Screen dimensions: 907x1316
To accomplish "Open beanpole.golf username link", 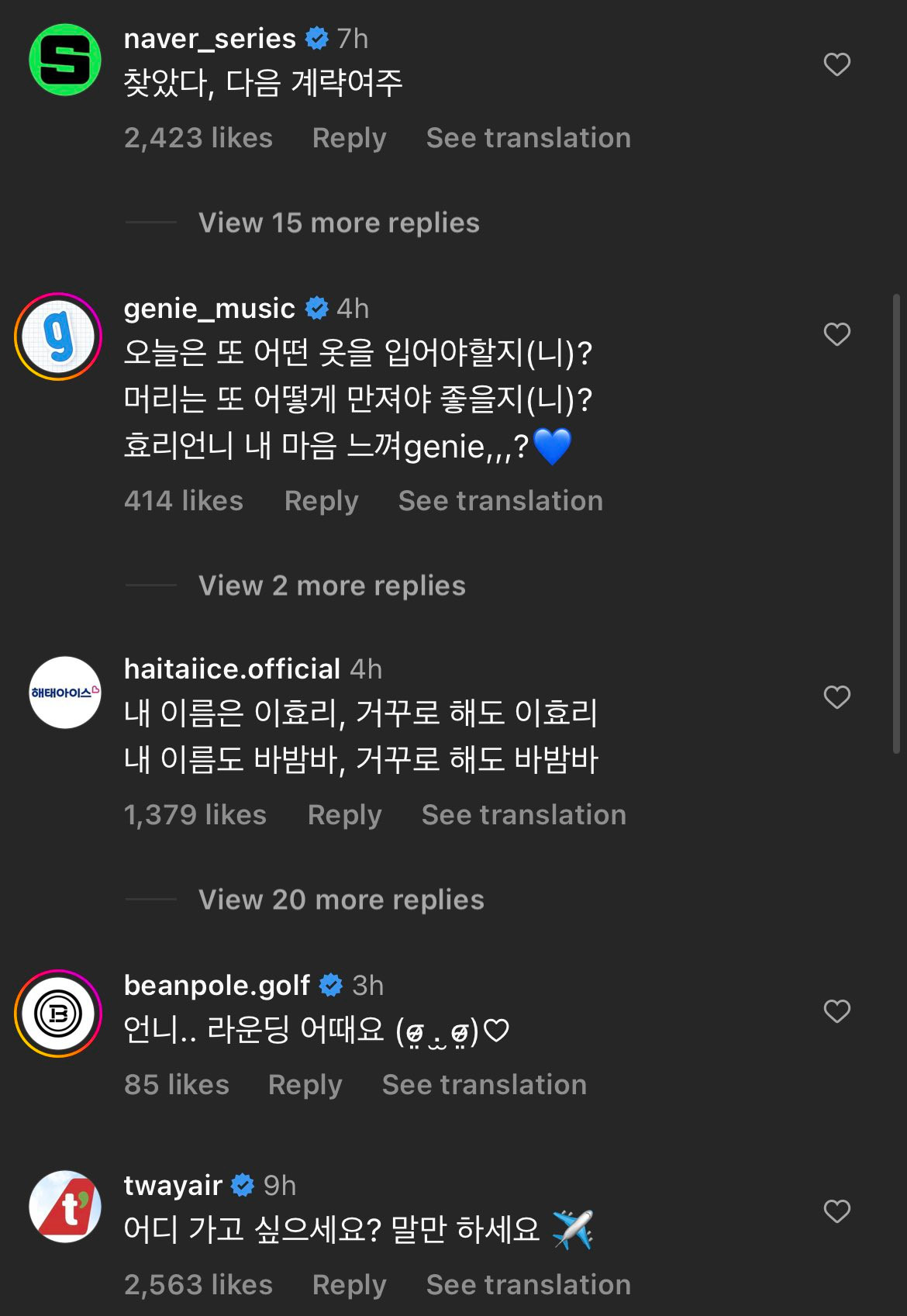I will [x=217, y=986].
